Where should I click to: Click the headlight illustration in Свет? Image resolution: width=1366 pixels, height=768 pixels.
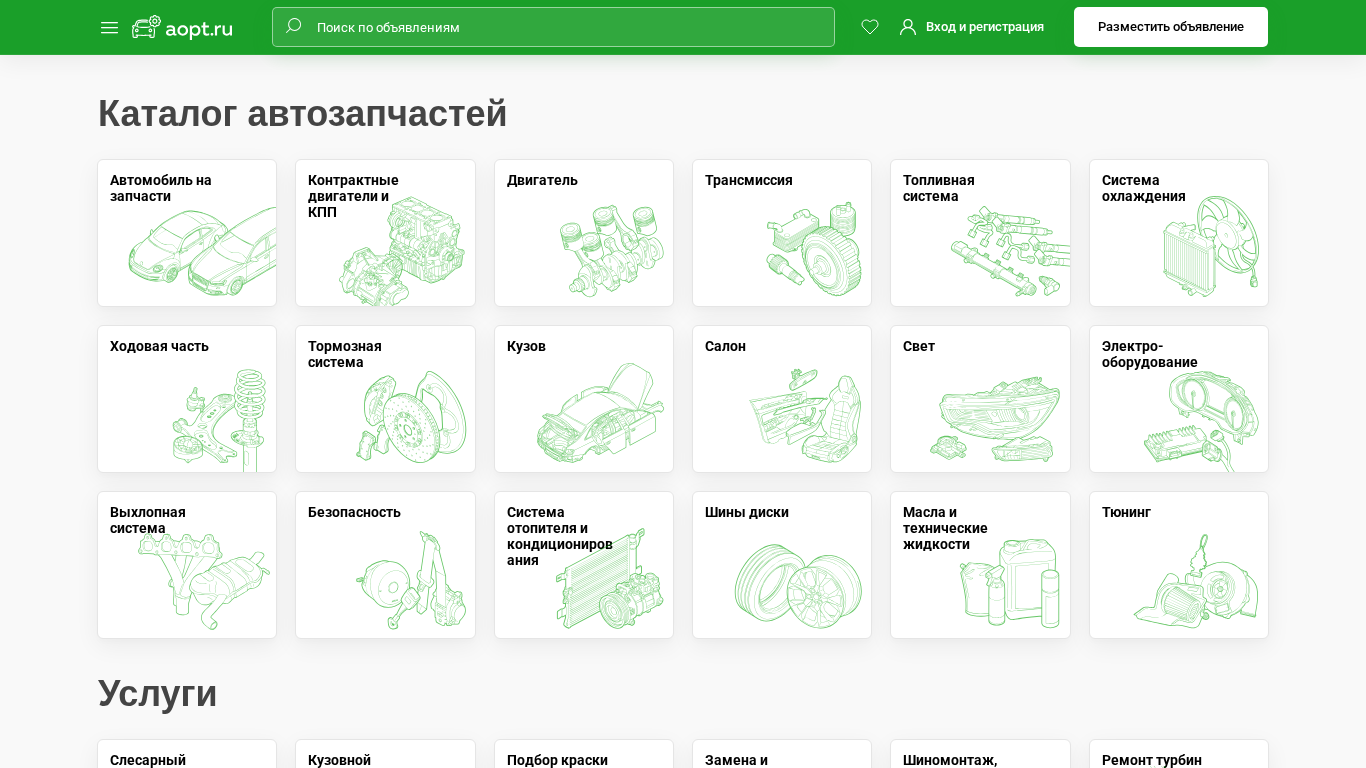tap(995, 419)
